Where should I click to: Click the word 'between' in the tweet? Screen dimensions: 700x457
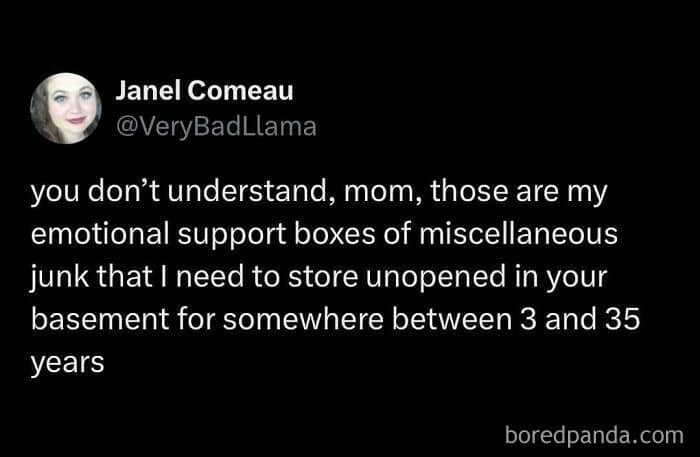pyautogui.click(x=452, y=319)
